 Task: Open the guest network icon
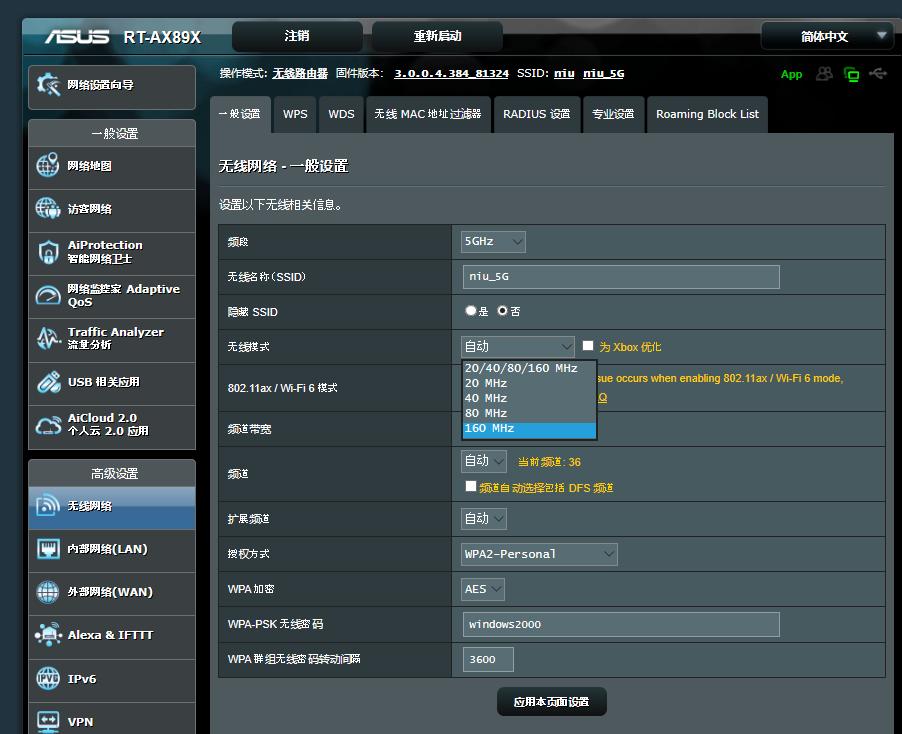point(48,208)
